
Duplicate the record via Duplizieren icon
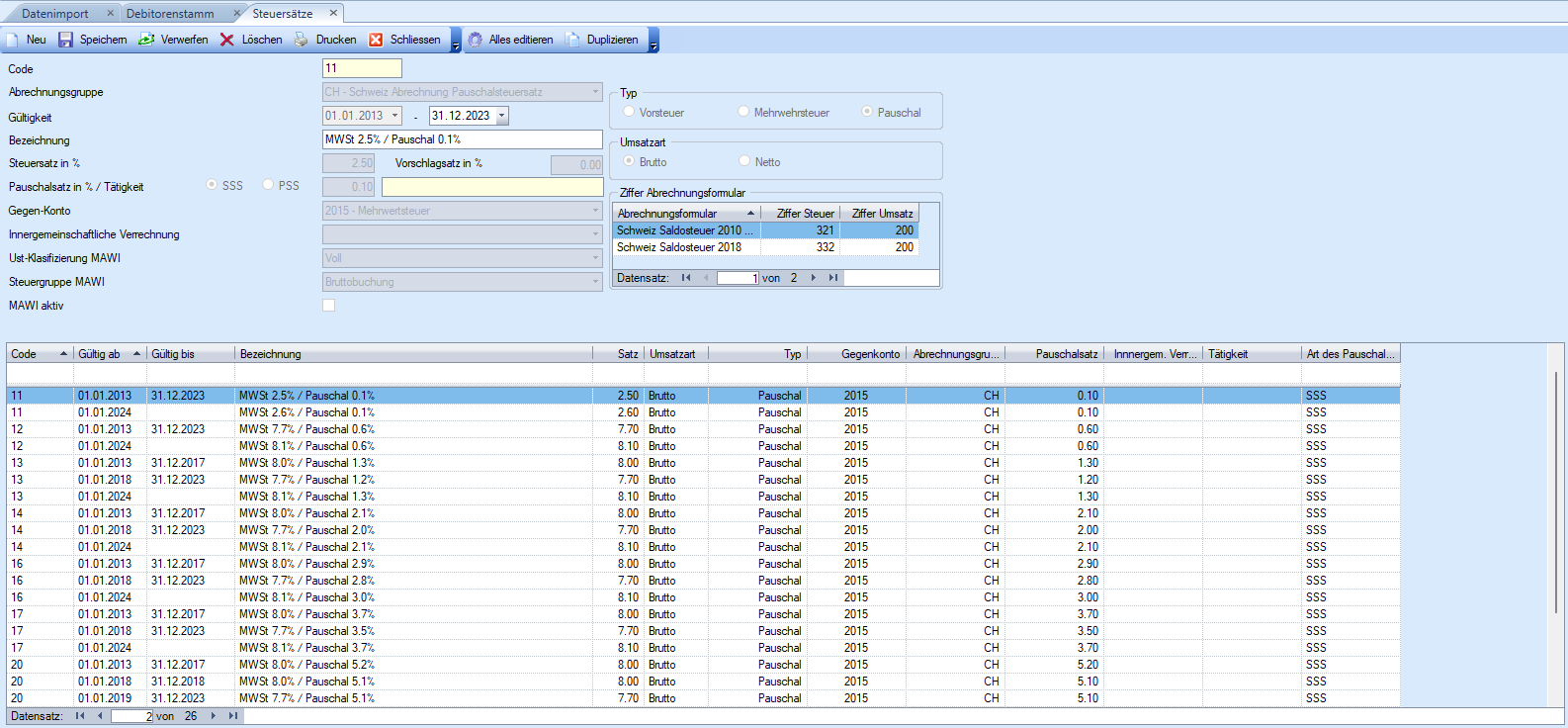pos(573,40)
